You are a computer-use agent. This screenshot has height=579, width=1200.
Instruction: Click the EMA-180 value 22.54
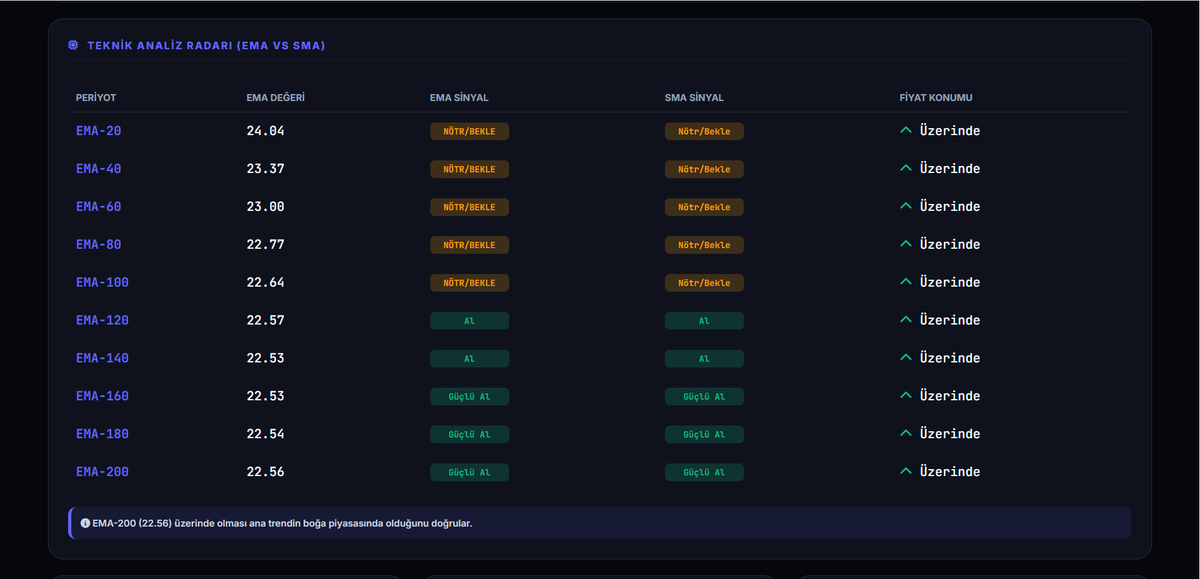coord(265,434)
